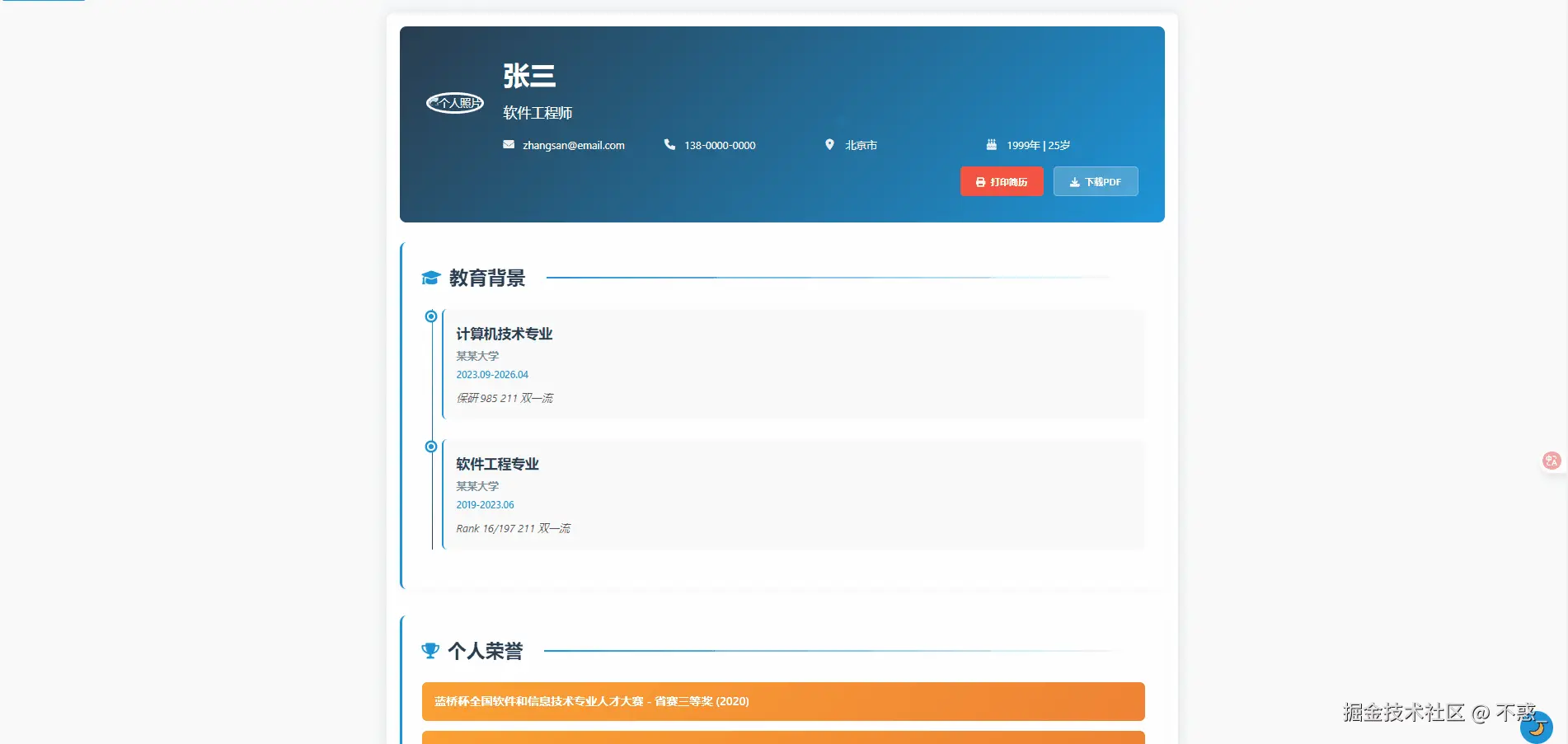The height and width of the screenshot is (744, 1568).
Task: Click the date range 2023.09-2026.04
Action: click(x=492, y=374)
